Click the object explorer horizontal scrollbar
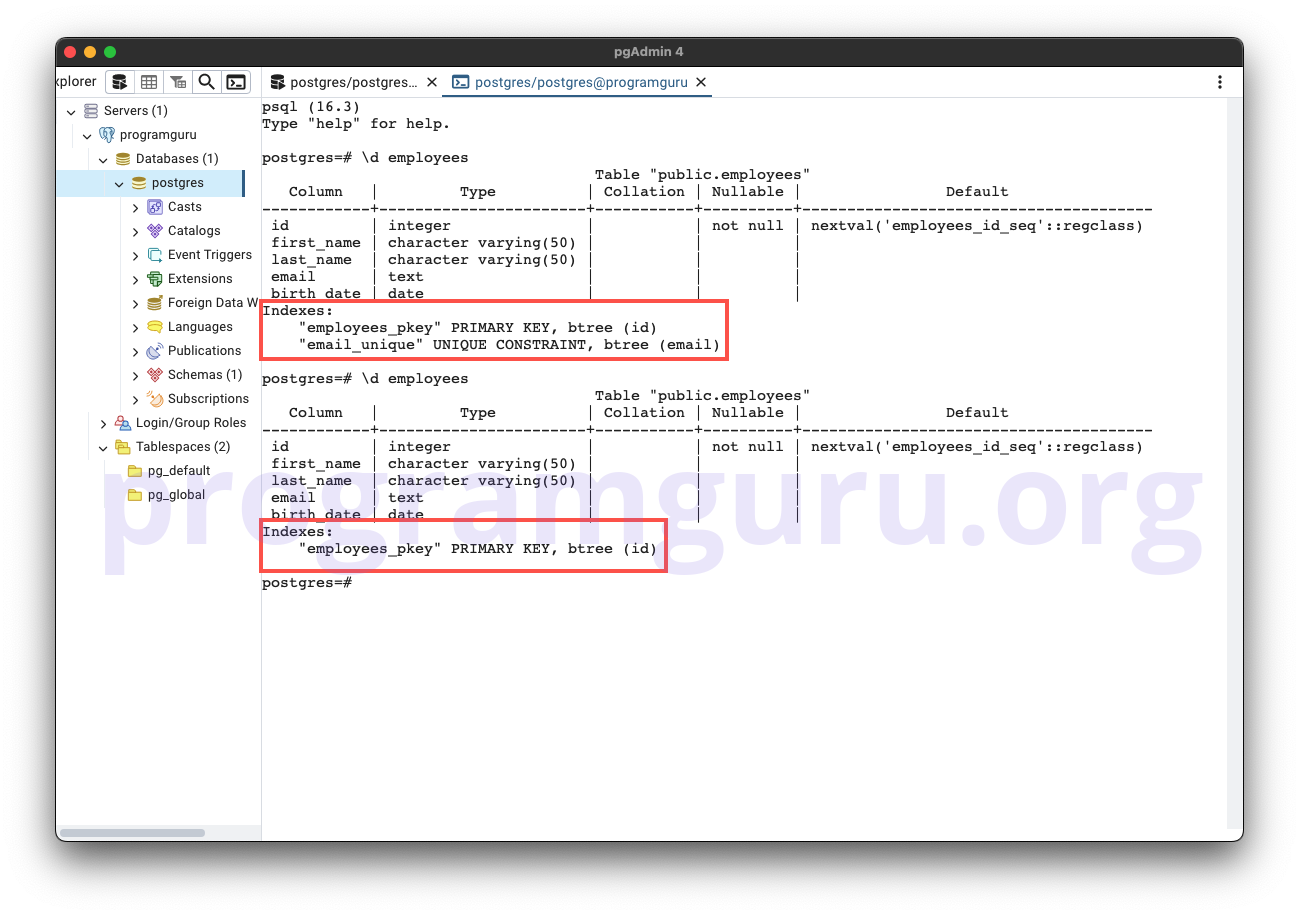The height and width of the screenshot is (915, 1299). click(x=132, y=833)
